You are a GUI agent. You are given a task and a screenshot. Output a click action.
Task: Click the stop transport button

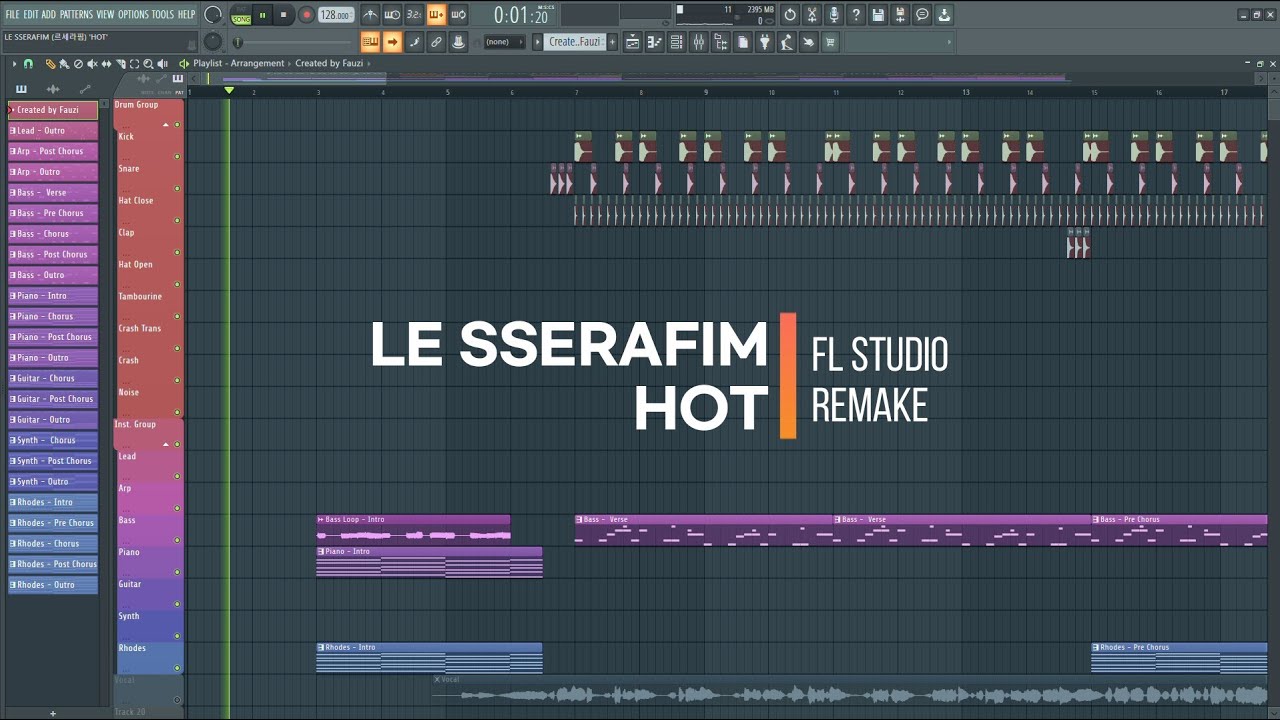(284, 15)
